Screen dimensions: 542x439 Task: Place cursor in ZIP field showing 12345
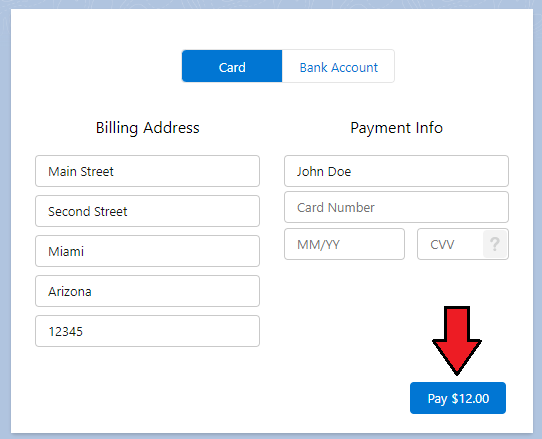tap(147, 331)
